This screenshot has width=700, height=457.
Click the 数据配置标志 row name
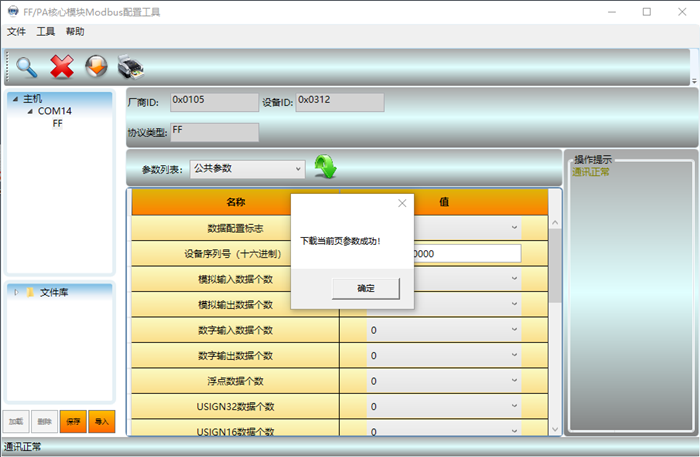[235, 228]
